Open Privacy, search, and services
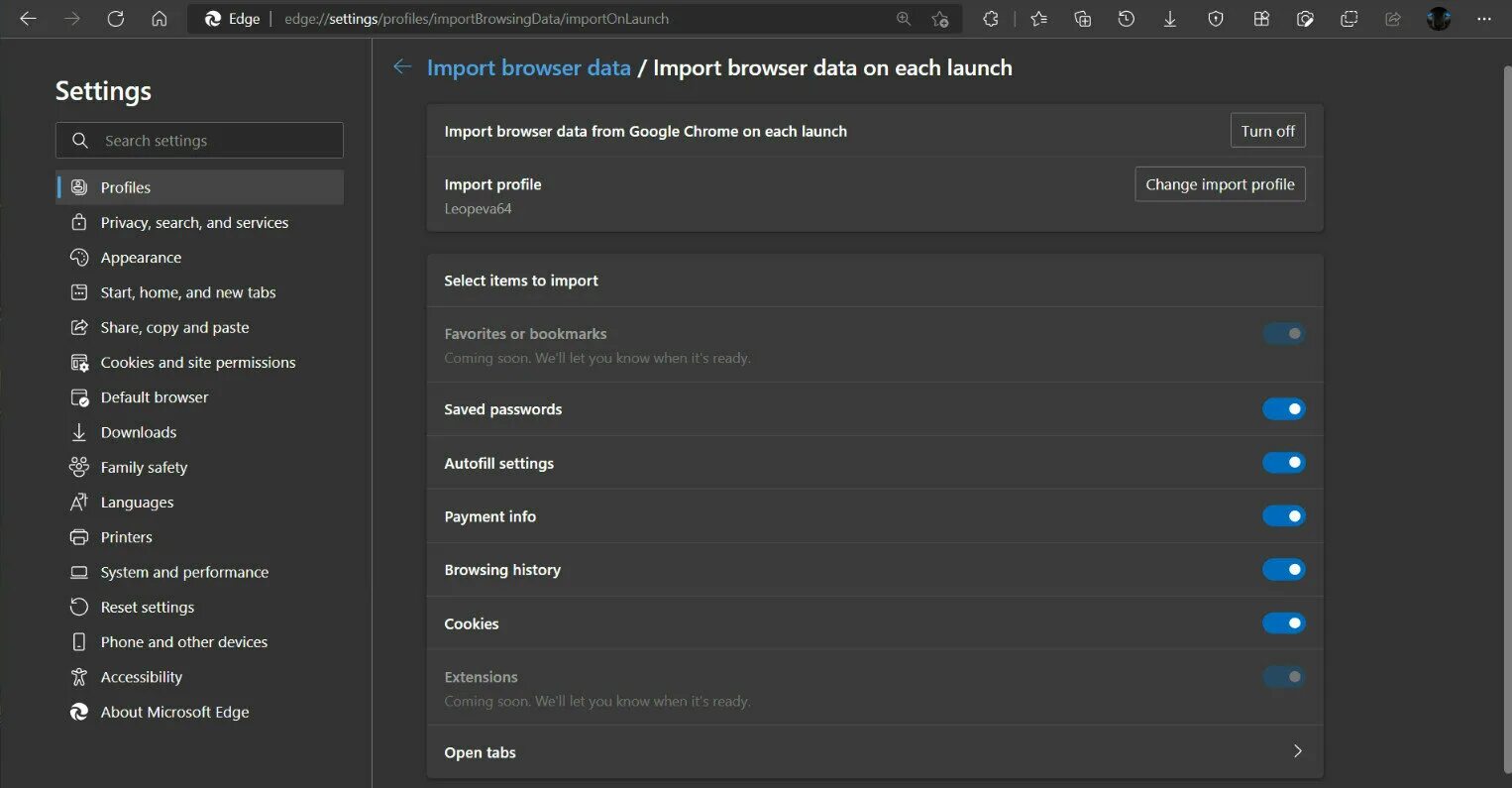The height and width of the screenshot is (788, 1512). pyautogui.click(x=200, y=222)
